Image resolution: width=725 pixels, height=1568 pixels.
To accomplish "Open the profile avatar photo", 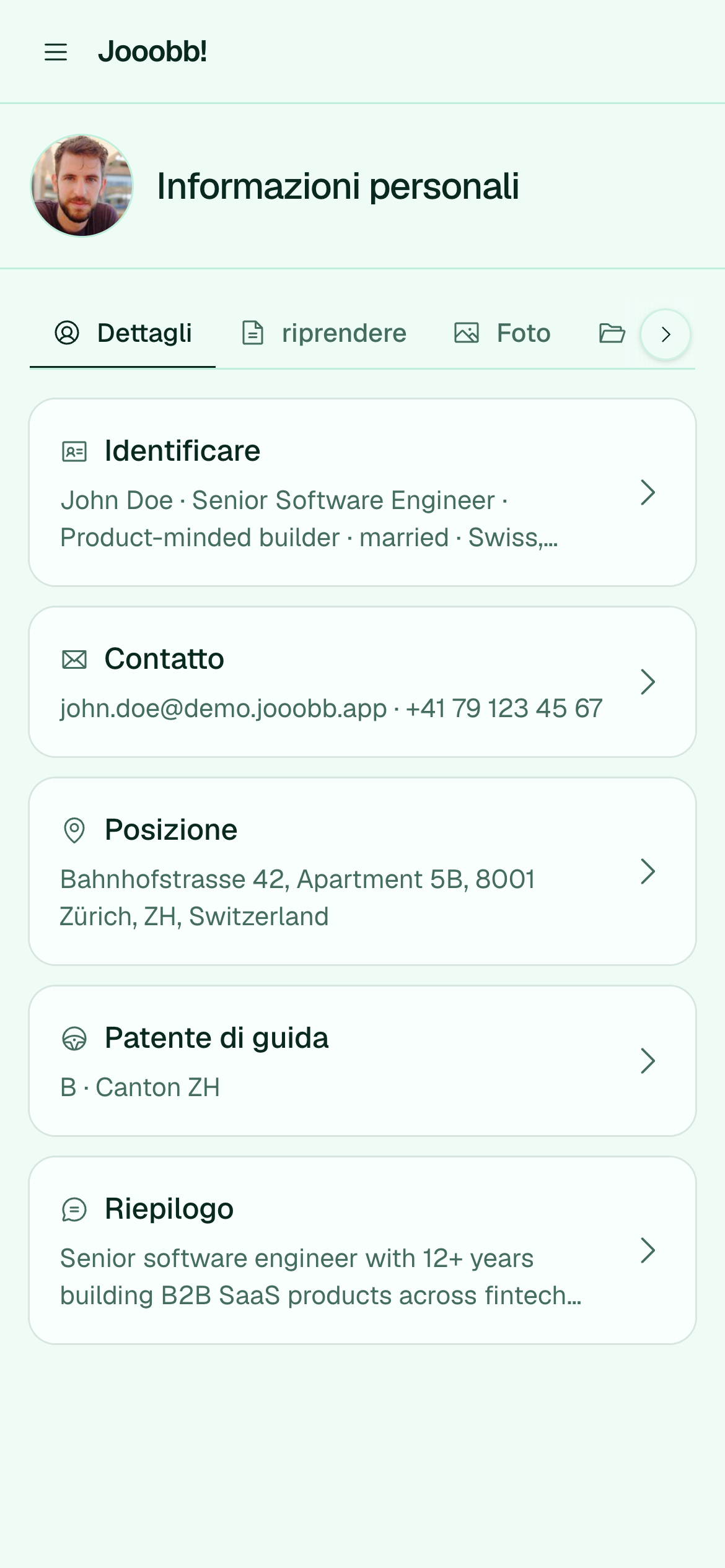I will (82, 185).
